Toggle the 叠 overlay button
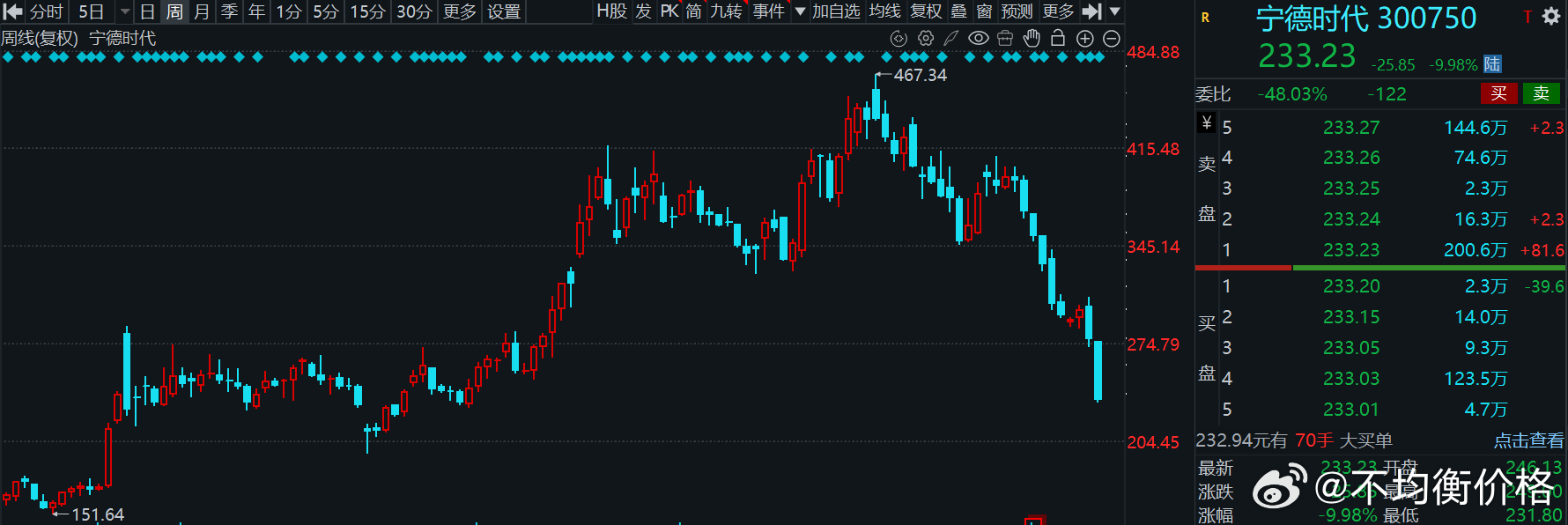The height and width of the screenshot is (525, 1568). 959,11
